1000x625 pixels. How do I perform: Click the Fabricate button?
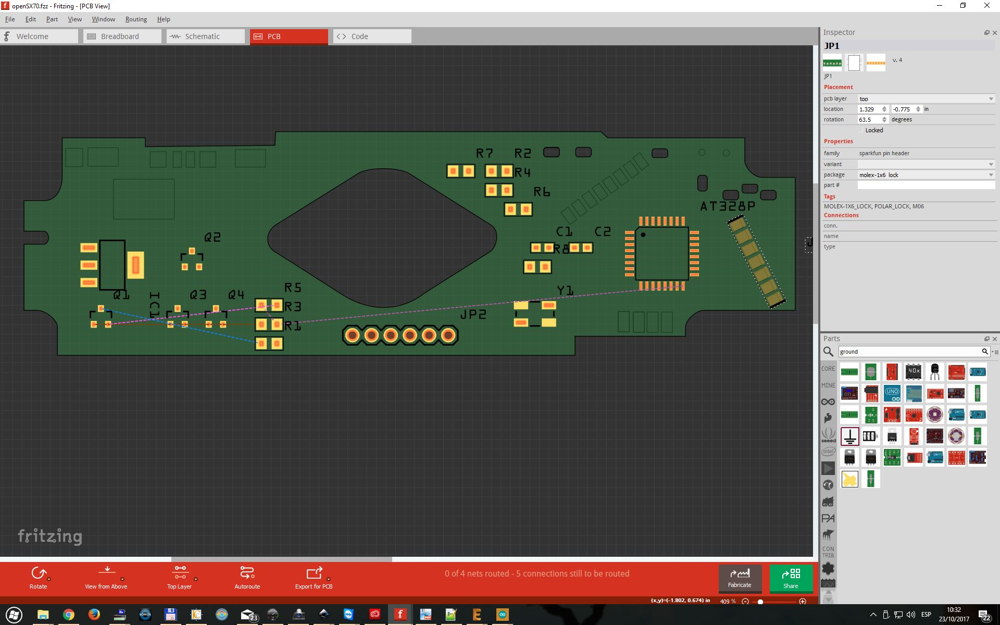pos(740,577)
